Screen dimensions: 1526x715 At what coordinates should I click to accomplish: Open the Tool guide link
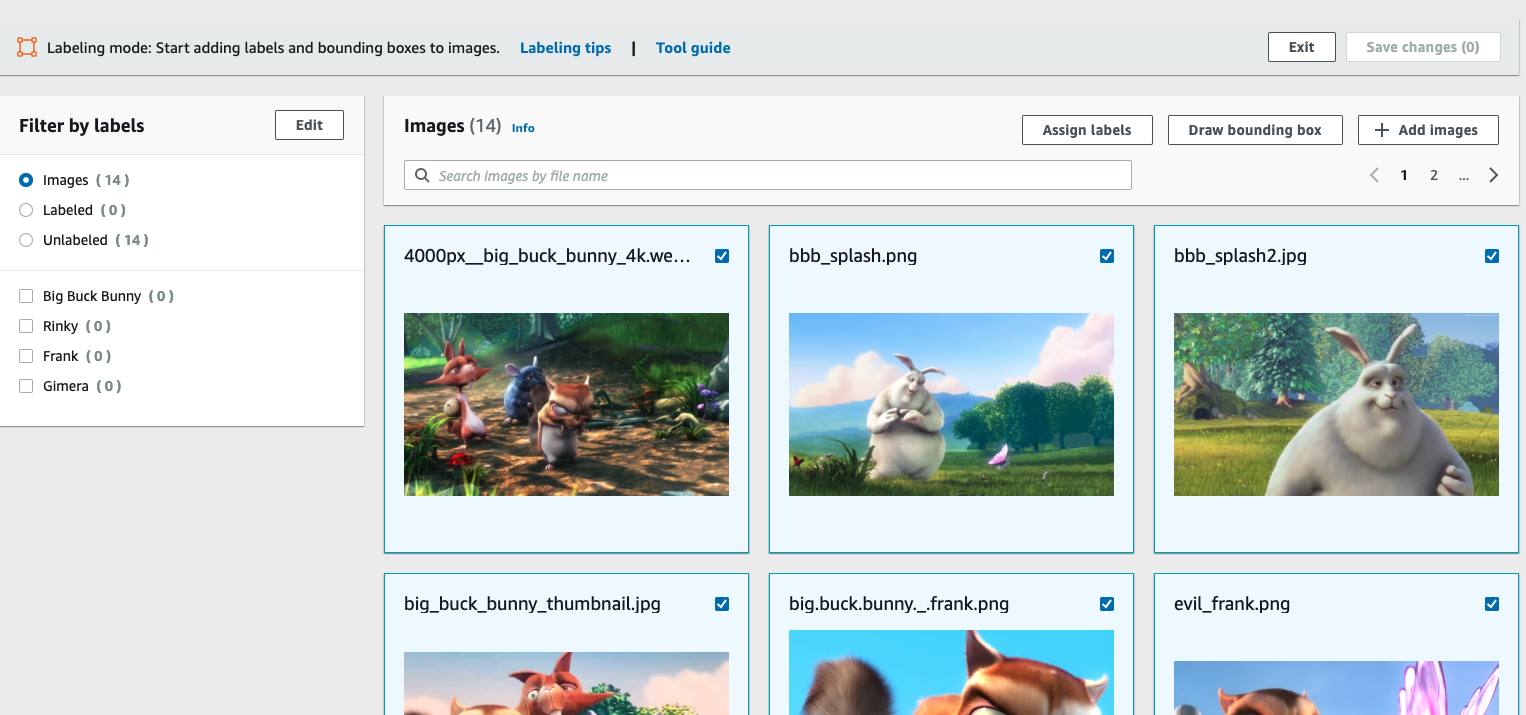click(x=692, y=48)
